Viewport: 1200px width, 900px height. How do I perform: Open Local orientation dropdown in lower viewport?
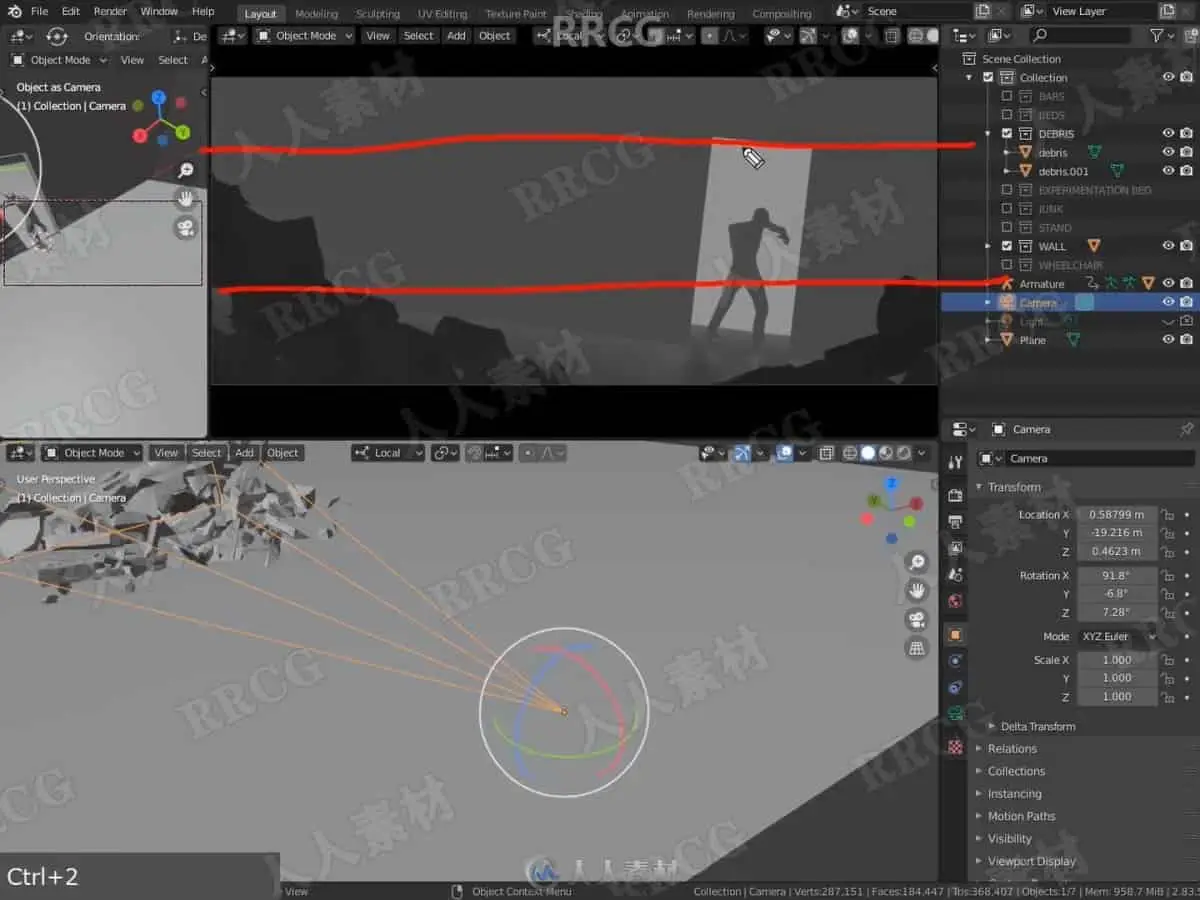click(x=387, y=453)
